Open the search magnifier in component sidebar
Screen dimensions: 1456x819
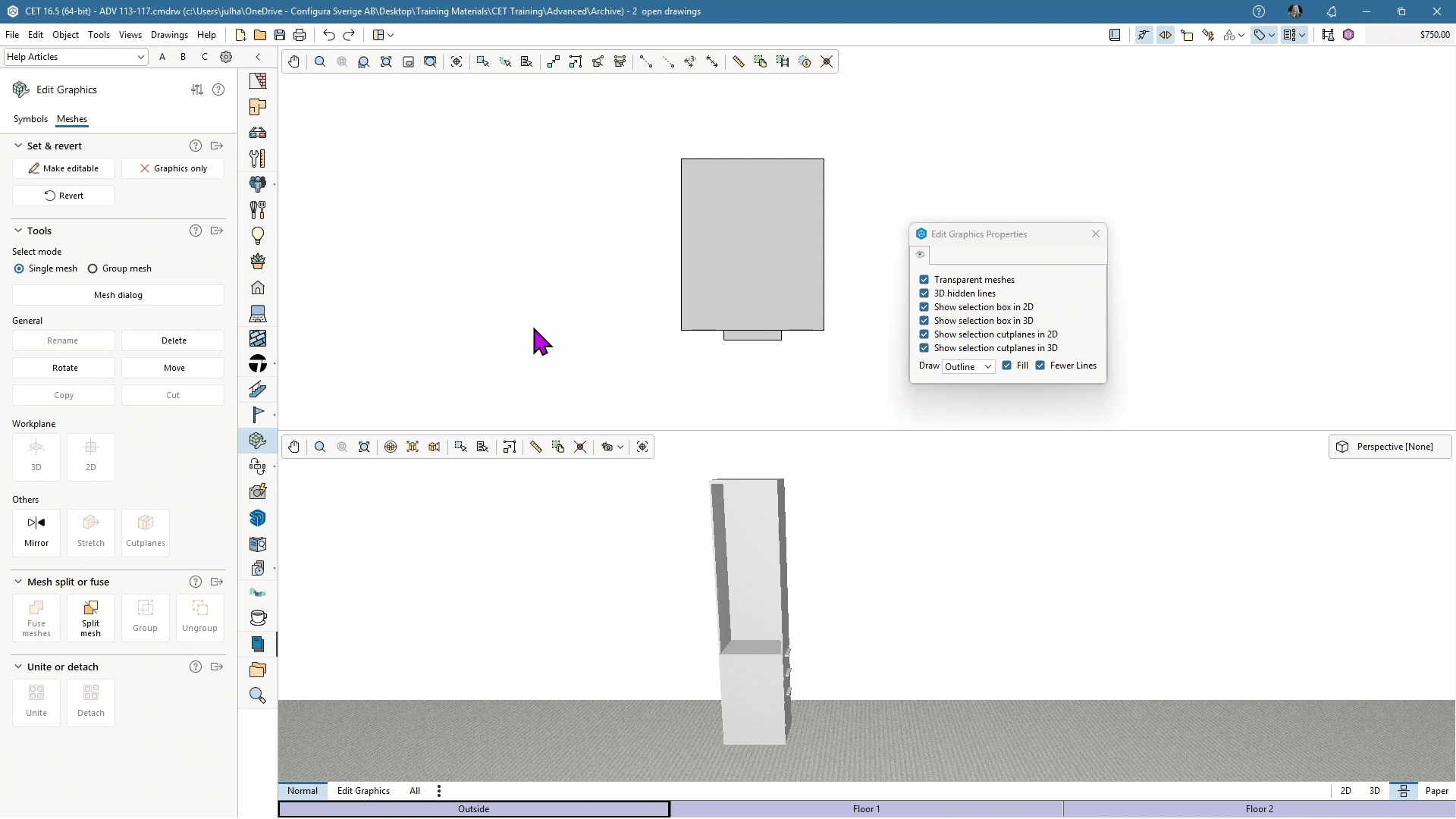pos(258,696)
